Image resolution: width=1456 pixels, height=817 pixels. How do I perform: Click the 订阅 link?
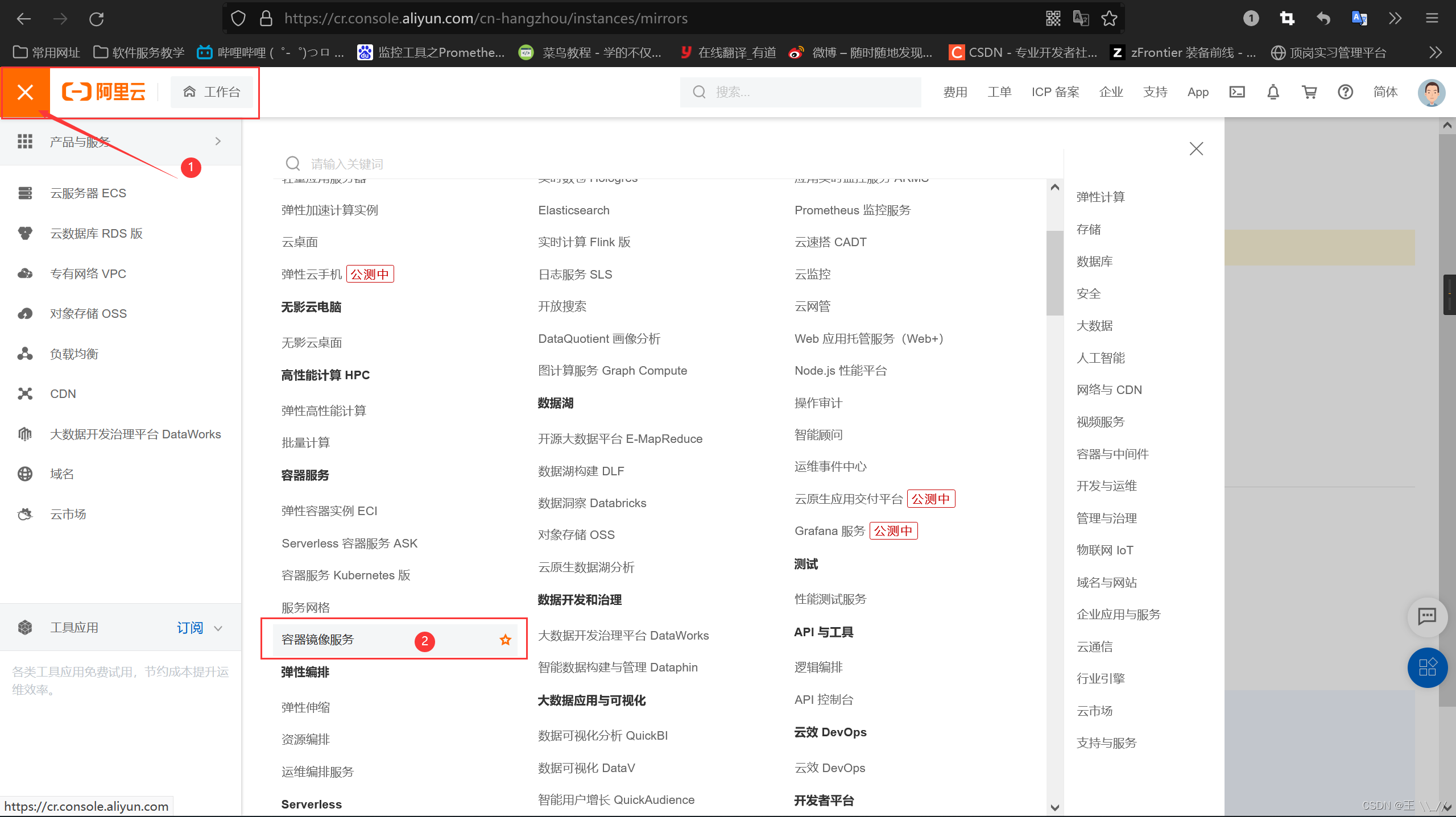(x=190, y=628)
